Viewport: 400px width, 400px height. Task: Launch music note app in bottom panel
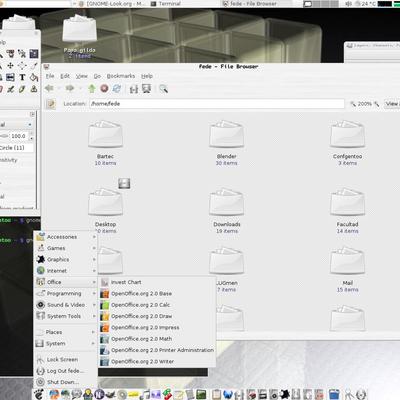[145, 395]
